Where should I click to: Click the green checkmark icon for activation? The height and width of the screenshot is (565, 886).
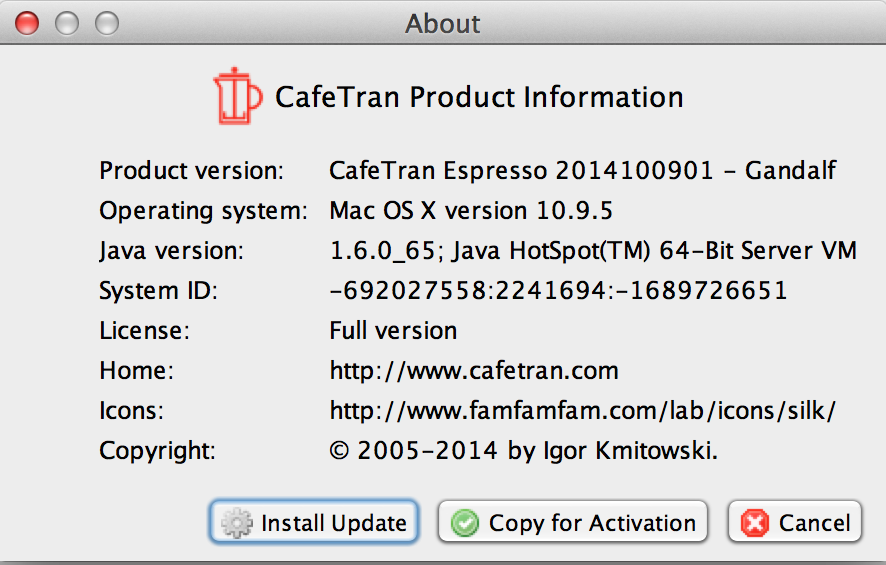(465, 523)
